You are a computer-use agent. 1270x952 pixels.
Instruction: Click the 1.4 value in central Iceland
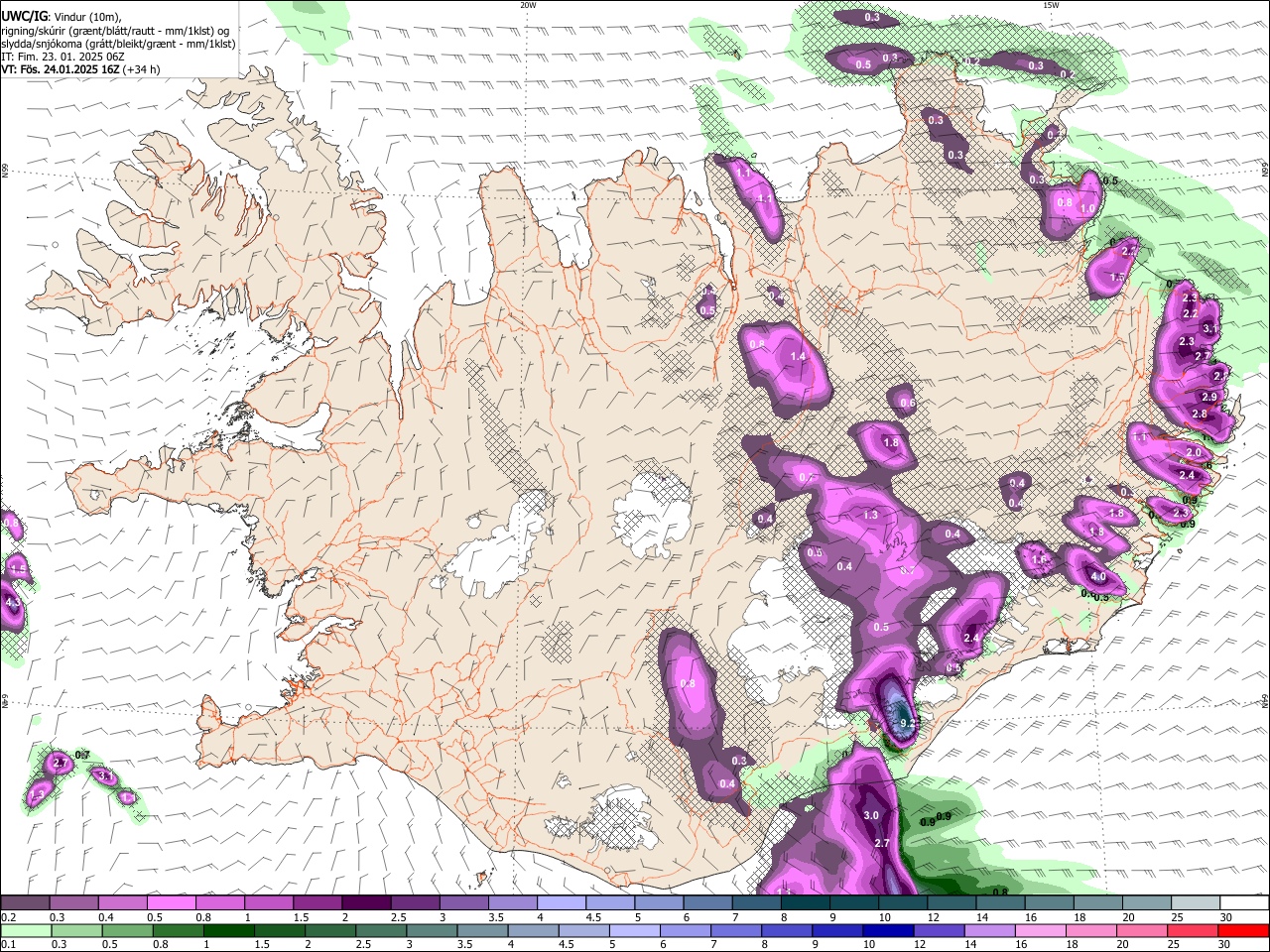pyautogui.click(x=798, y=357)
